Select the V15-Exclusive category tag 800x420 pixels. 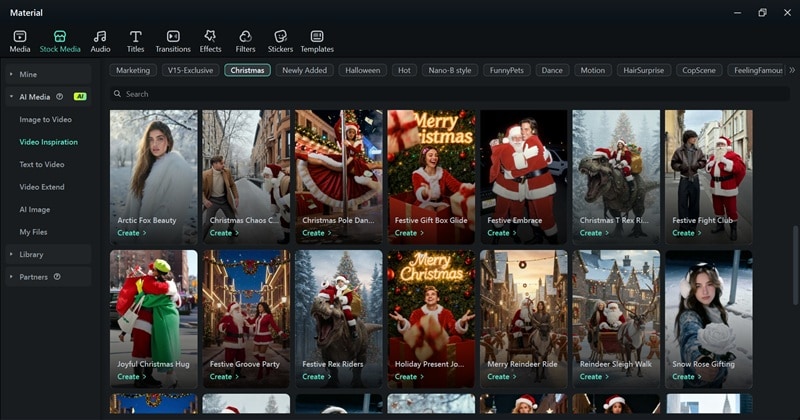point(190,70)
